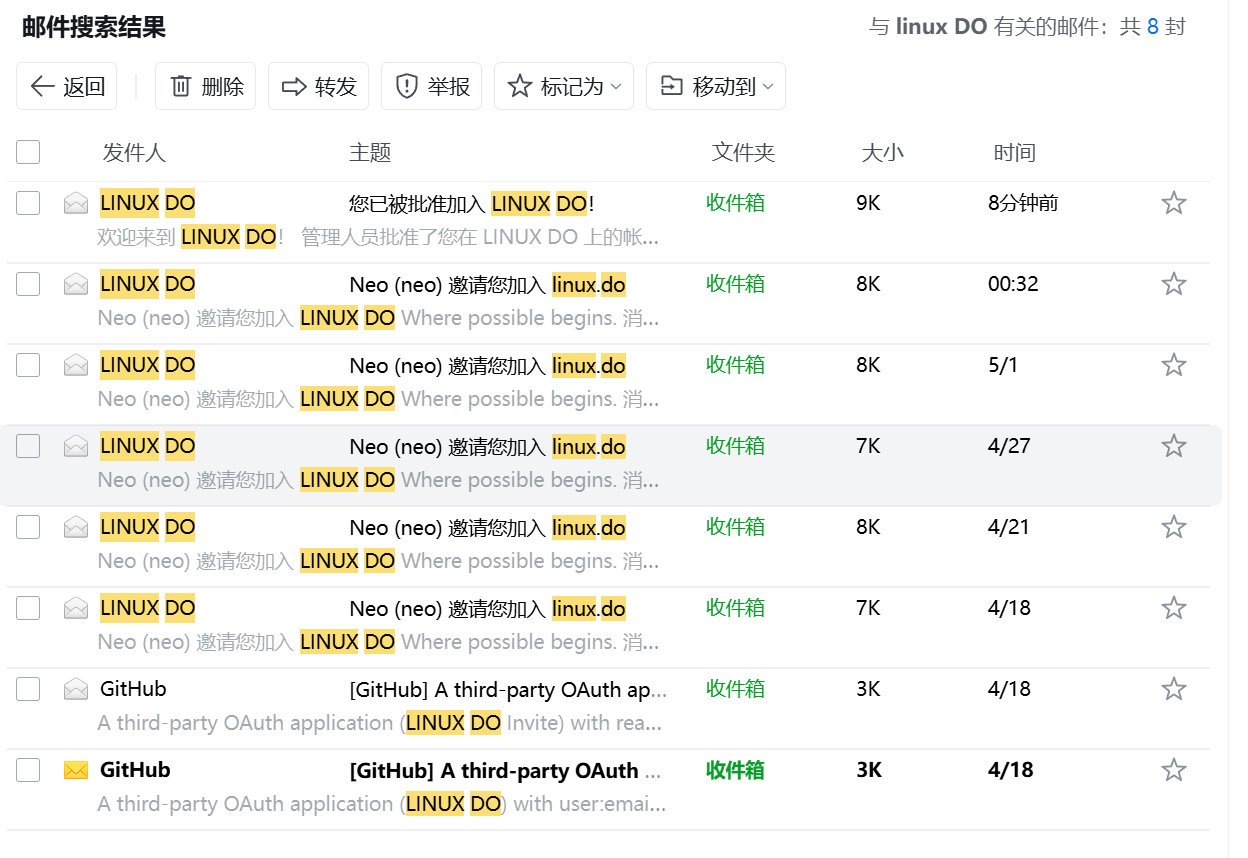Open the 收件箱 folder link on first email
Viewport: 1248px width, 858px height.
tap(735, 203)
